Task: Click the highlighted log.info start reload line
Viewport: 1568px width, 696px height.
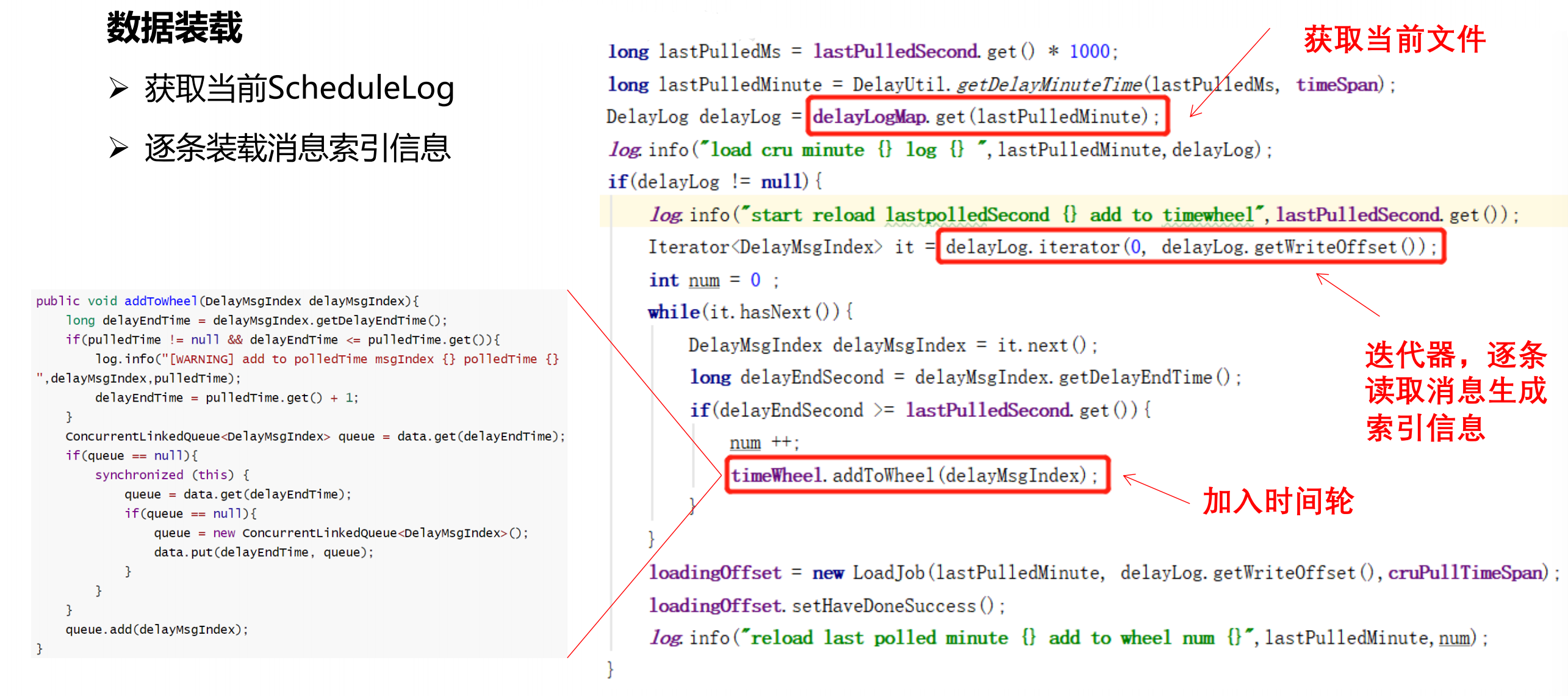Action: (x=1084, y=214)
